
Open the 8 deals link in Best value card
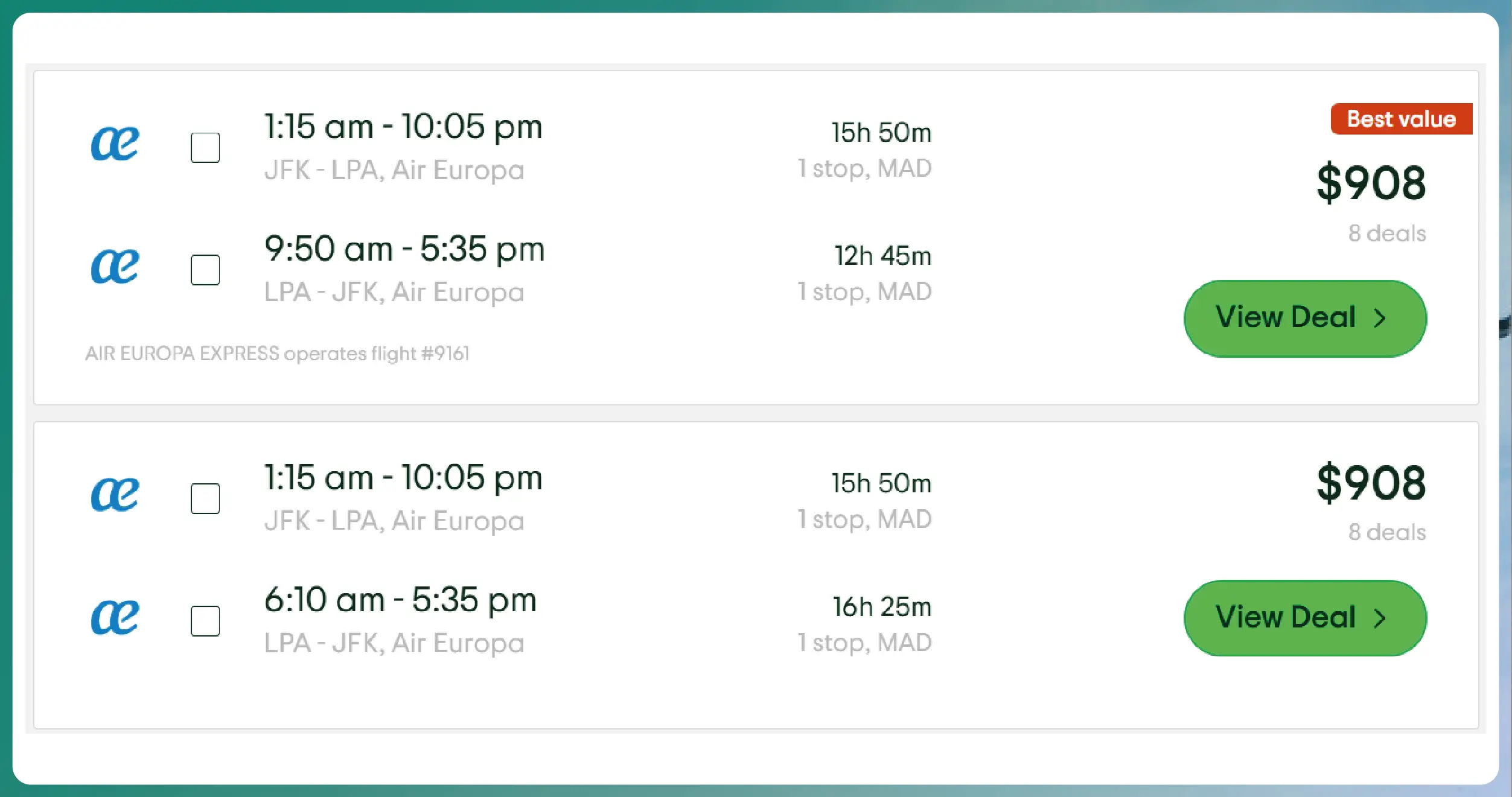click(1387, 233)
